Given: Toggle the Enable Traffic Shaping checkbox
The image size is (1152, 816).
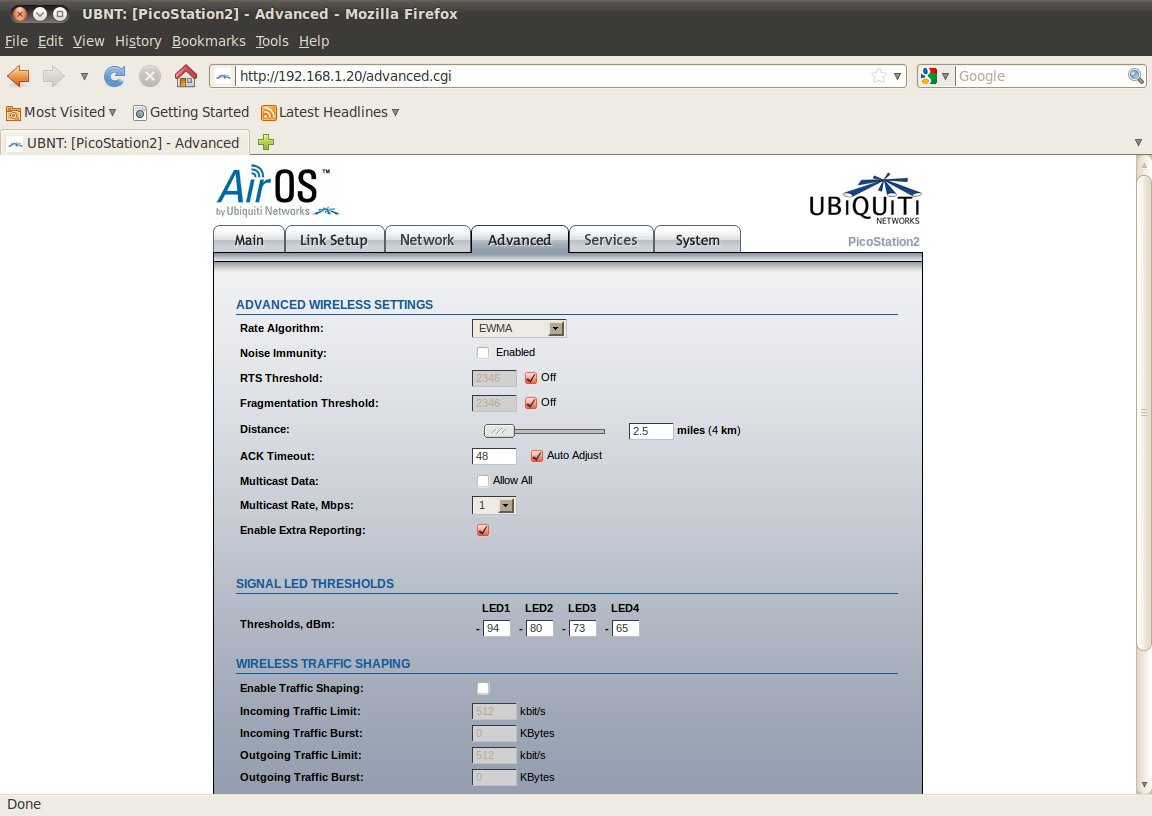Looking at the screenshot, I should pos(483,688).
